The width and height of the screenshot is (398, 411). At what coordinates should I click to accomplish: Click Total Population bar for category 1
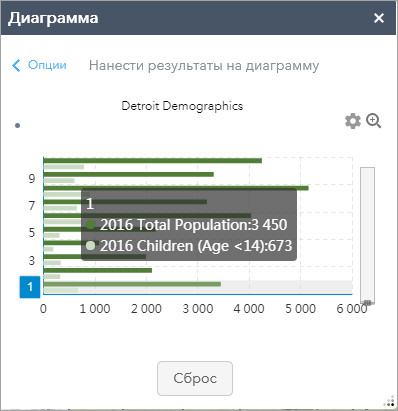(x=132, y=284)
